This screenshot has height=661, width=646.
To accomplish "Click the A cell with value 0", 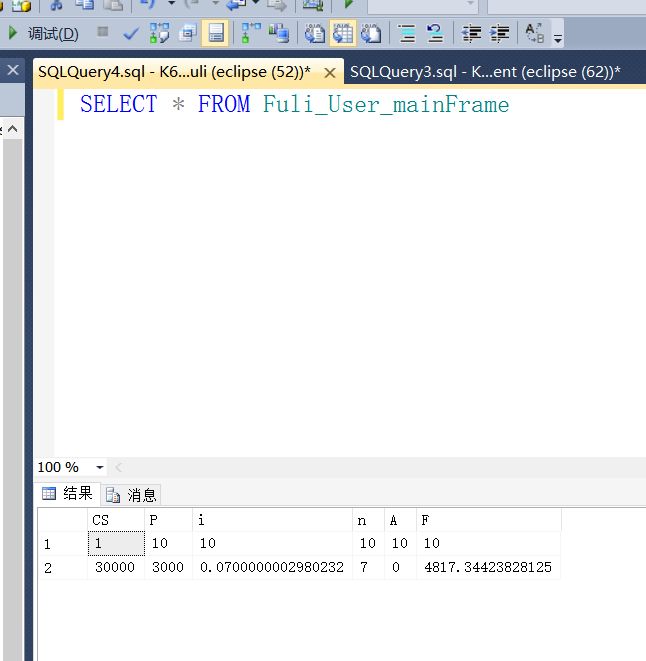I will point(401,567).
